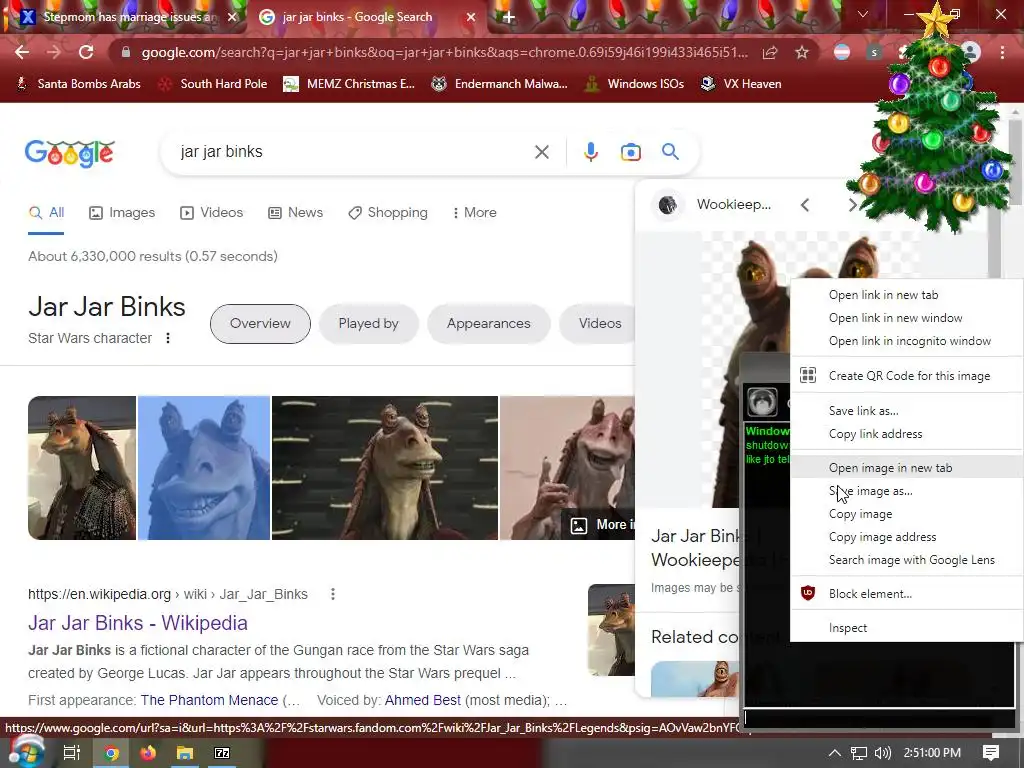Image resolution: width=1024 pixels, height=768 pixels.
Task: Switch to Images results
Action: pyautogui.click(x=122, y=213)
